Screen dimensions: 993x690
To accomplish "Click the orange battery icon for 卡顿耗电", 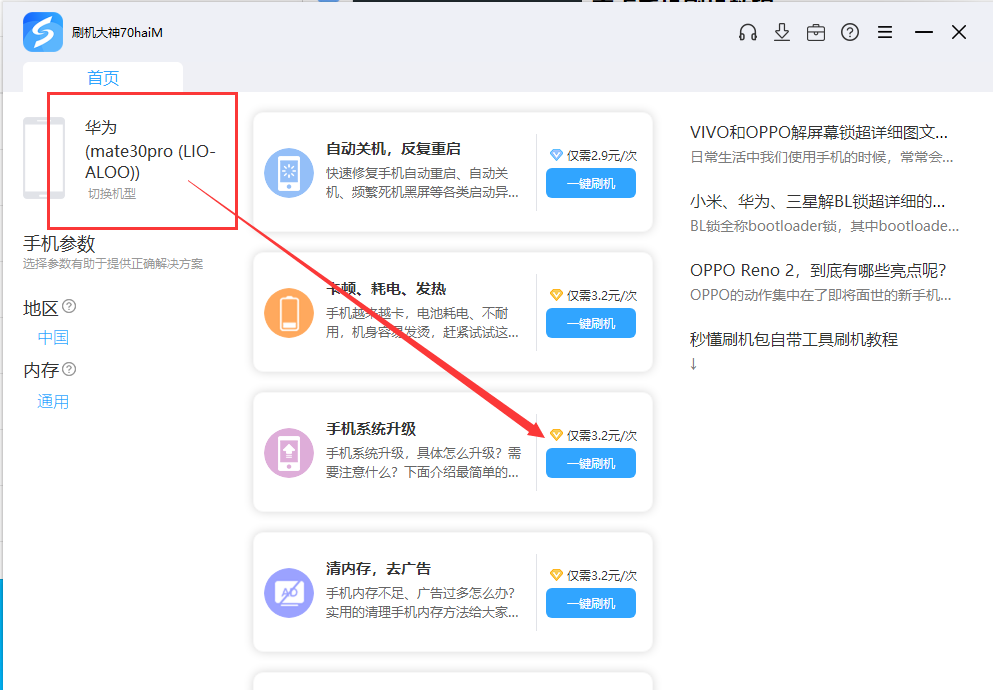I will (x=289, y=313).
